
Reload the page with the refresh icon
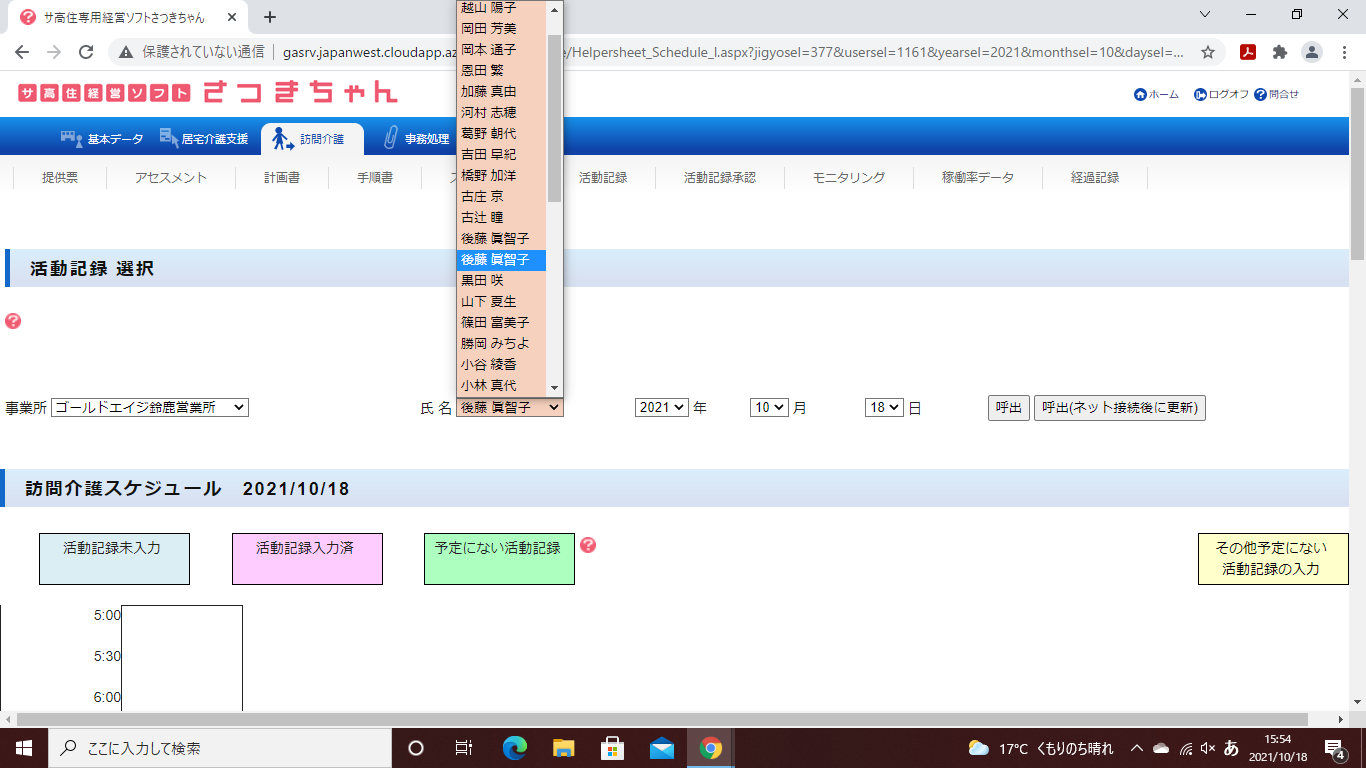[86, 52]
